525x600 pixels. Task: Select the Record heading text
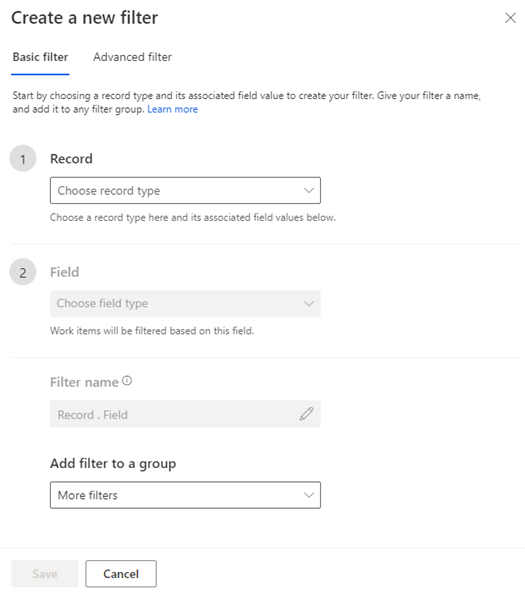click(71, 159)
